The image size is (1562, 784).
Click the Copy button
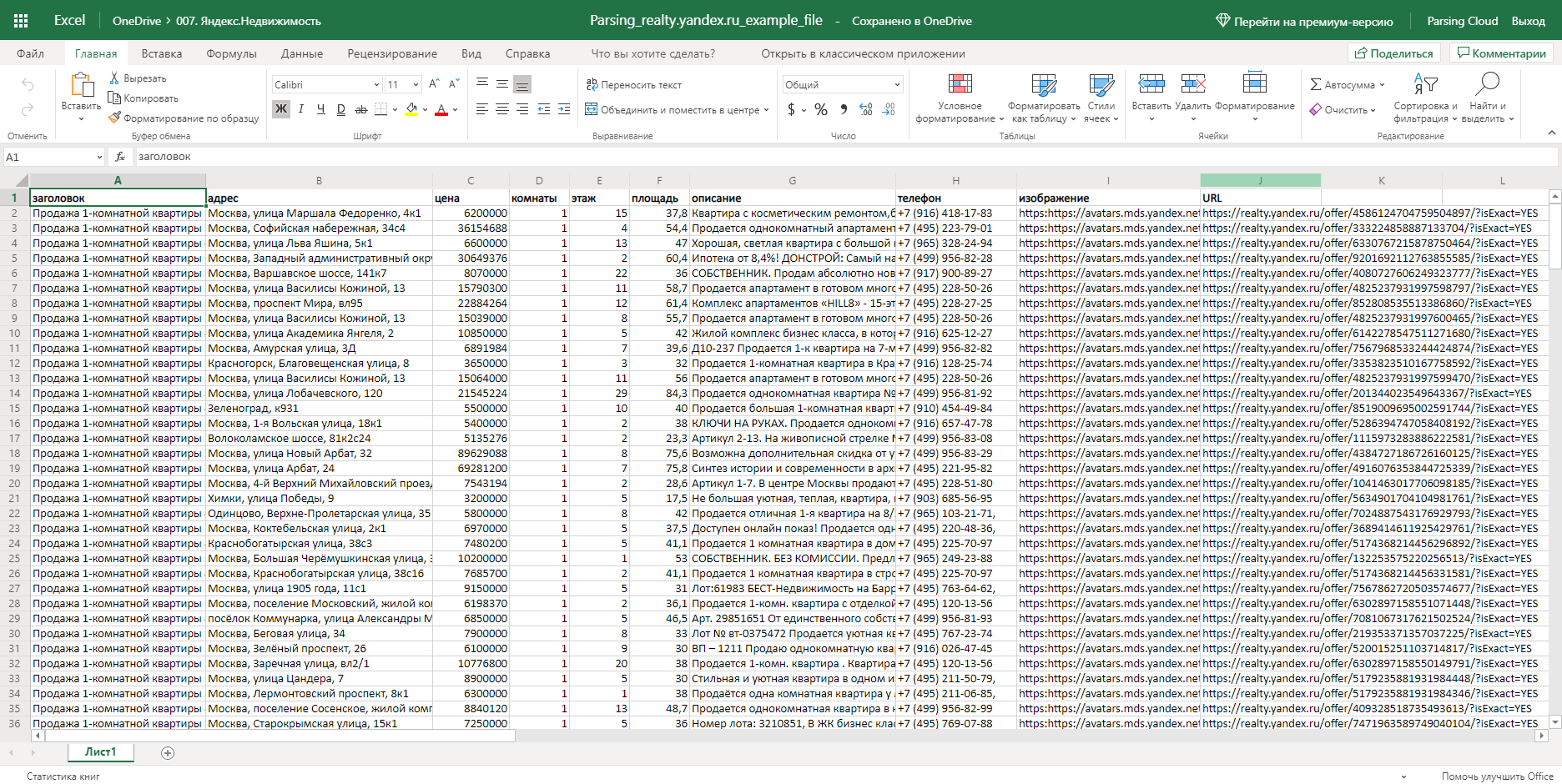pyautogui.click(x=144, y=98)
